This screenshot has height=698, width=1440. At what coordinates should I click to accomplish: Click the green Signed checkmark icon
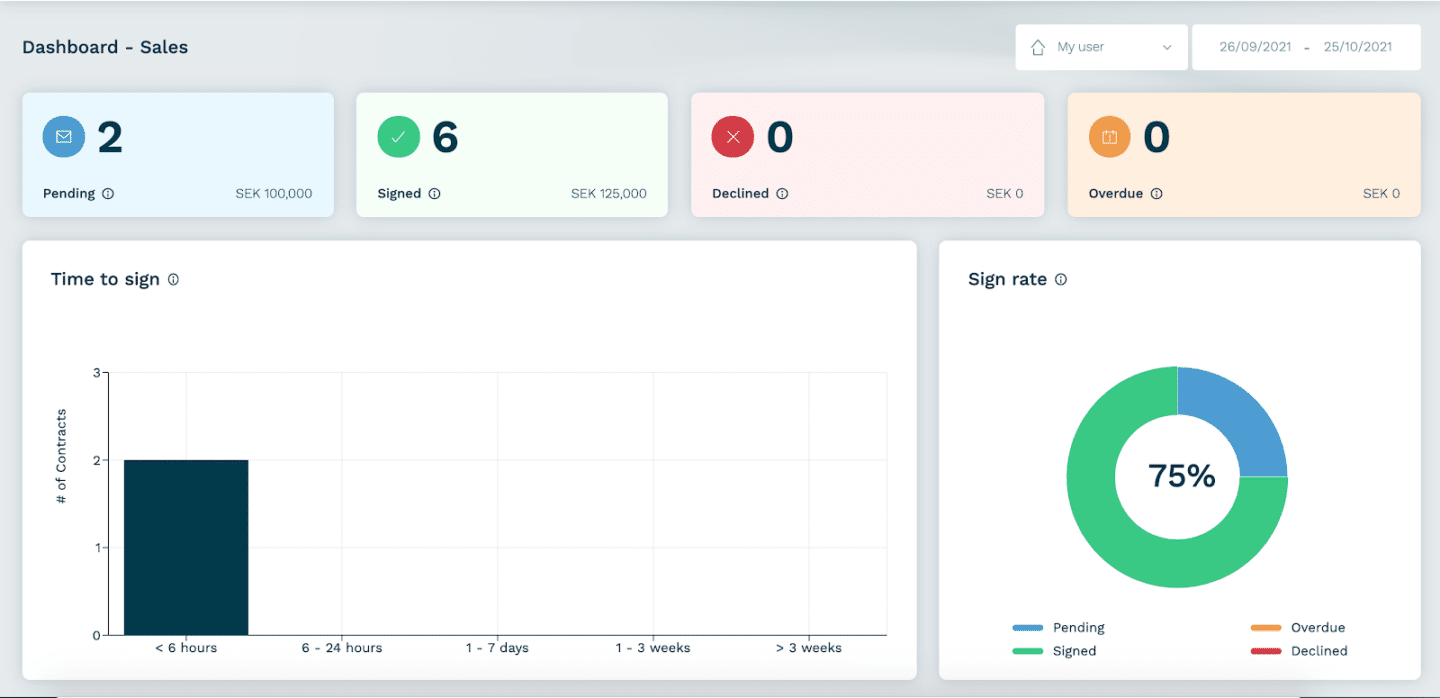(x=398, y=137)
